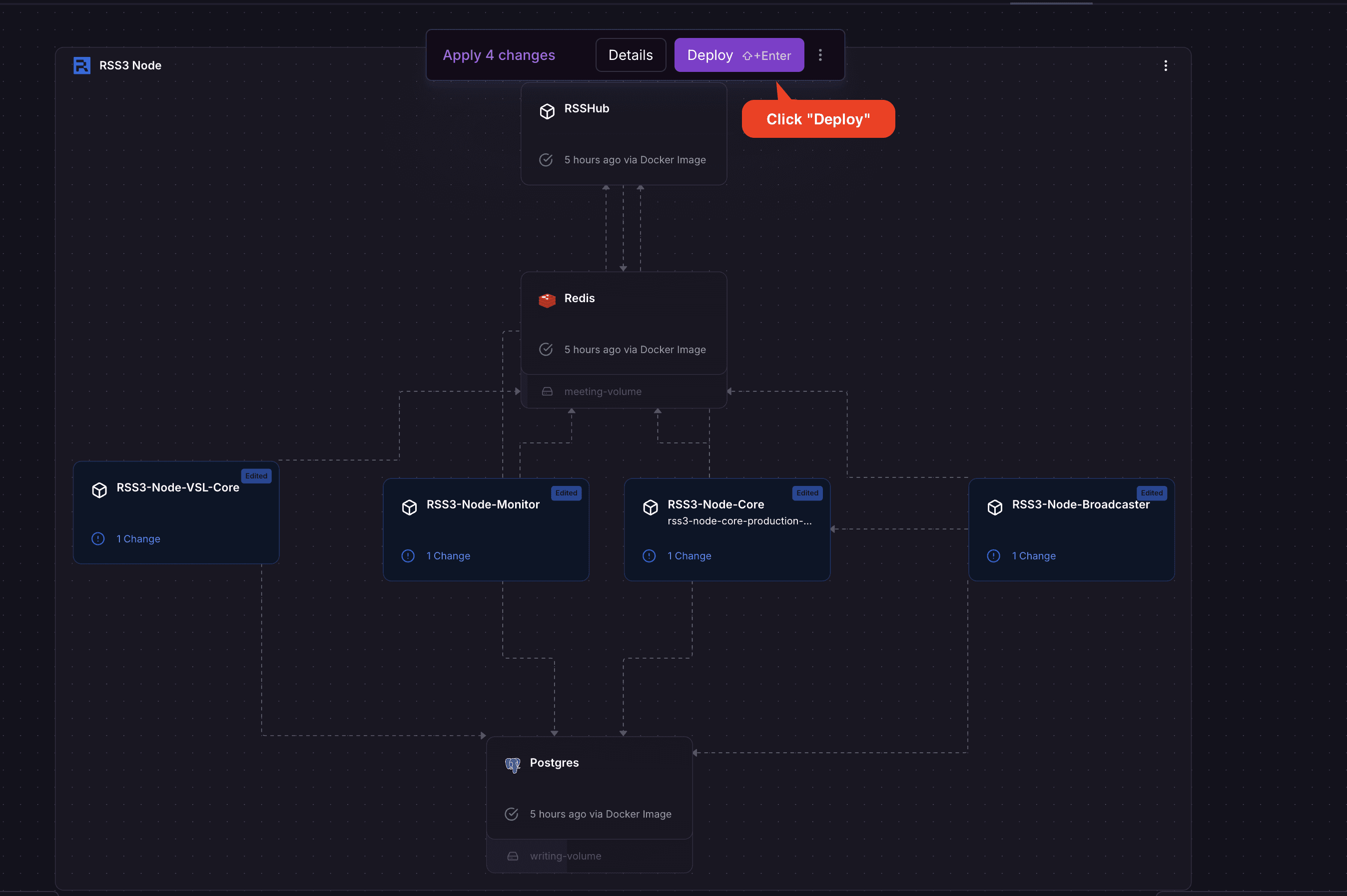Click "1 Change" on RSS3-Node-Core
This screenshot has width=1347, height=896.
[689, 556]
